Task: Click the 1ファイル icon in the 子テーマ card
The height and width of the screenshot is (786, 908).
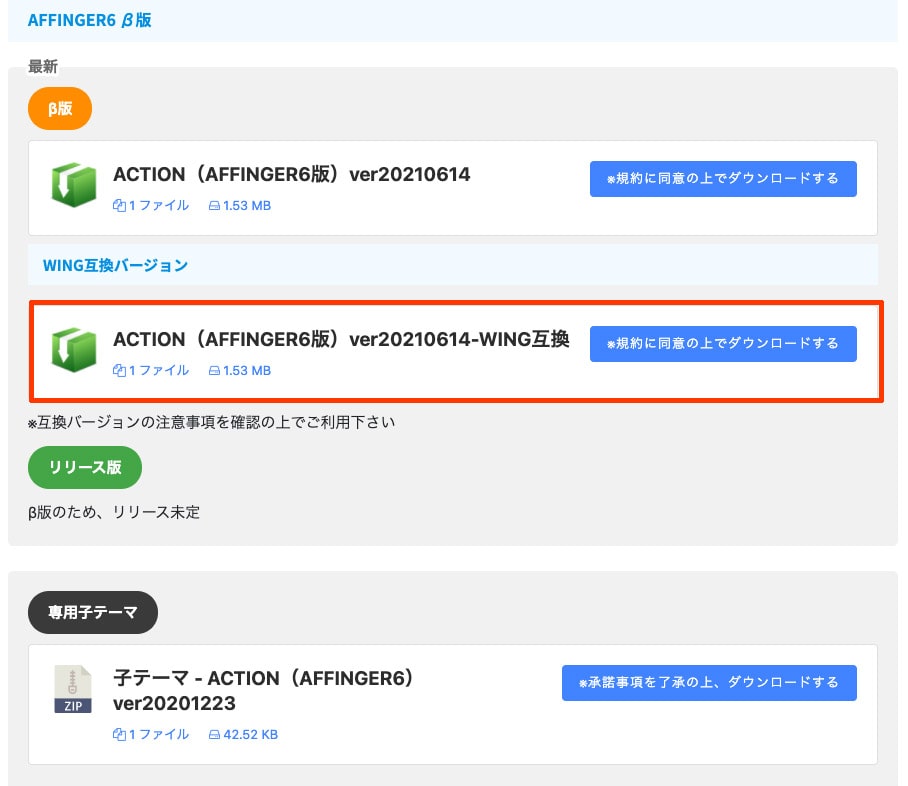Action: pyautogui.click(x=119, y=735)
